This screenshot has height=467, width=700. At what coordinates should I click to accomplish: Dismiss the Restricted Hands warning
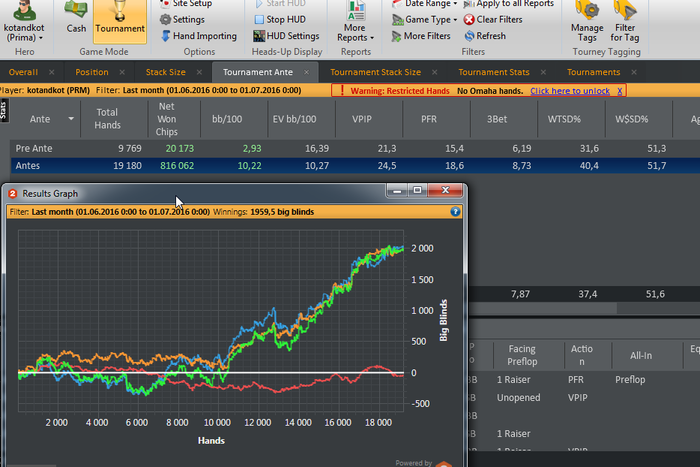coord(620,91)
